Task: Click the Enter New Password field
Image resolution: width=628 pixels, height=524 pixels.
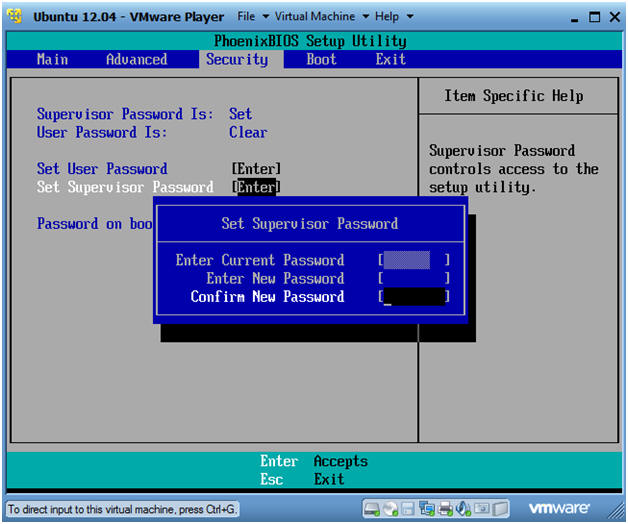Action: click(414, 278)
